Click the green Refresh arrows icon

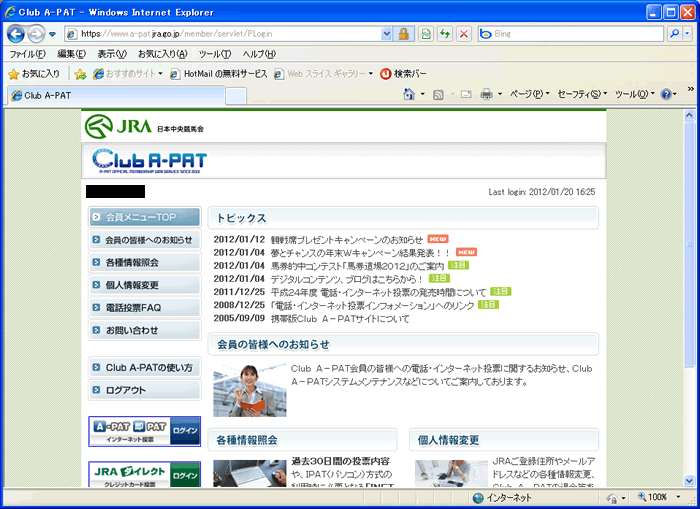coord(445,34)
